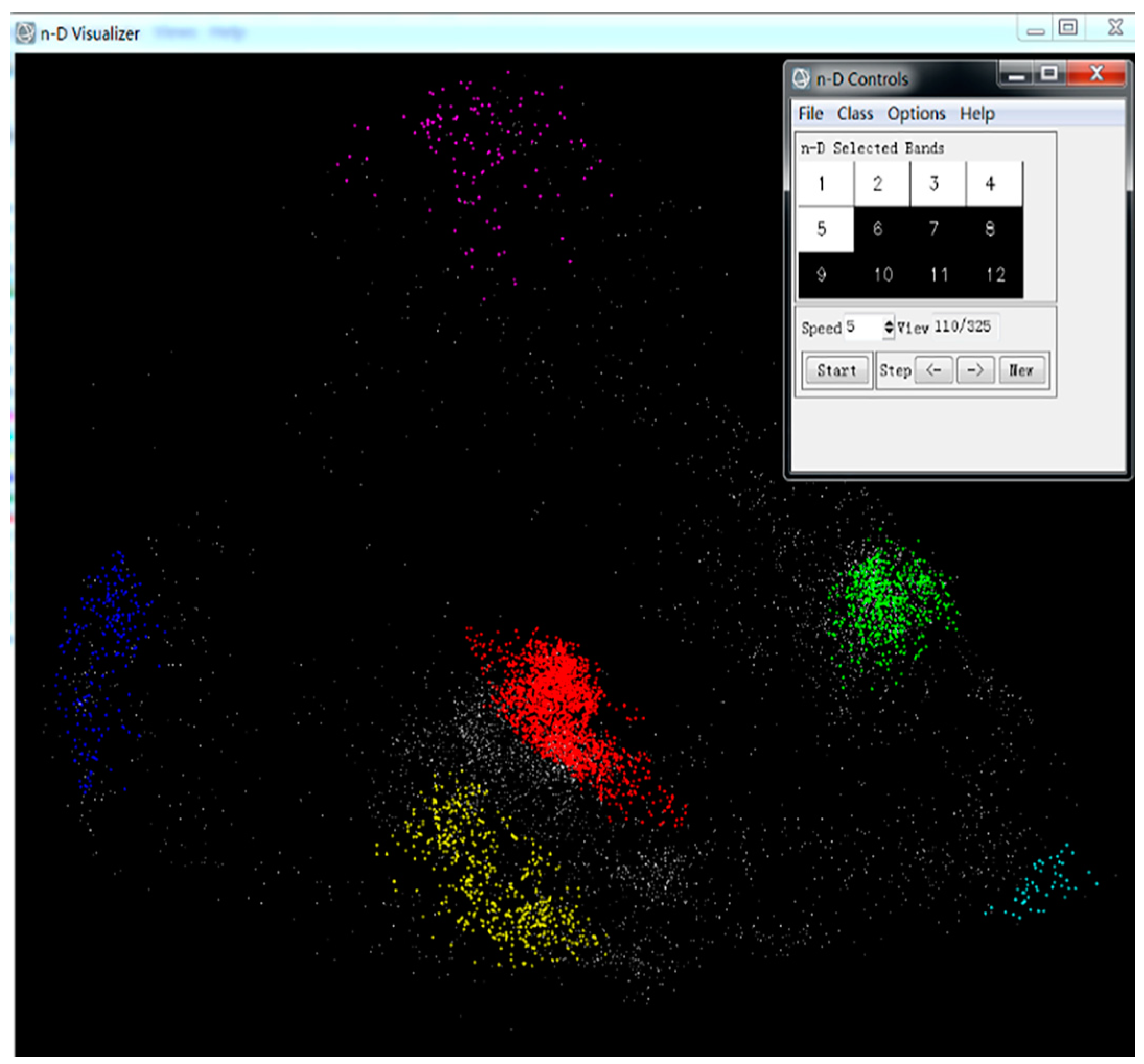Click the Speed value input field
The height and width of the screenshot is (1064, 1144).
point(863,328)
